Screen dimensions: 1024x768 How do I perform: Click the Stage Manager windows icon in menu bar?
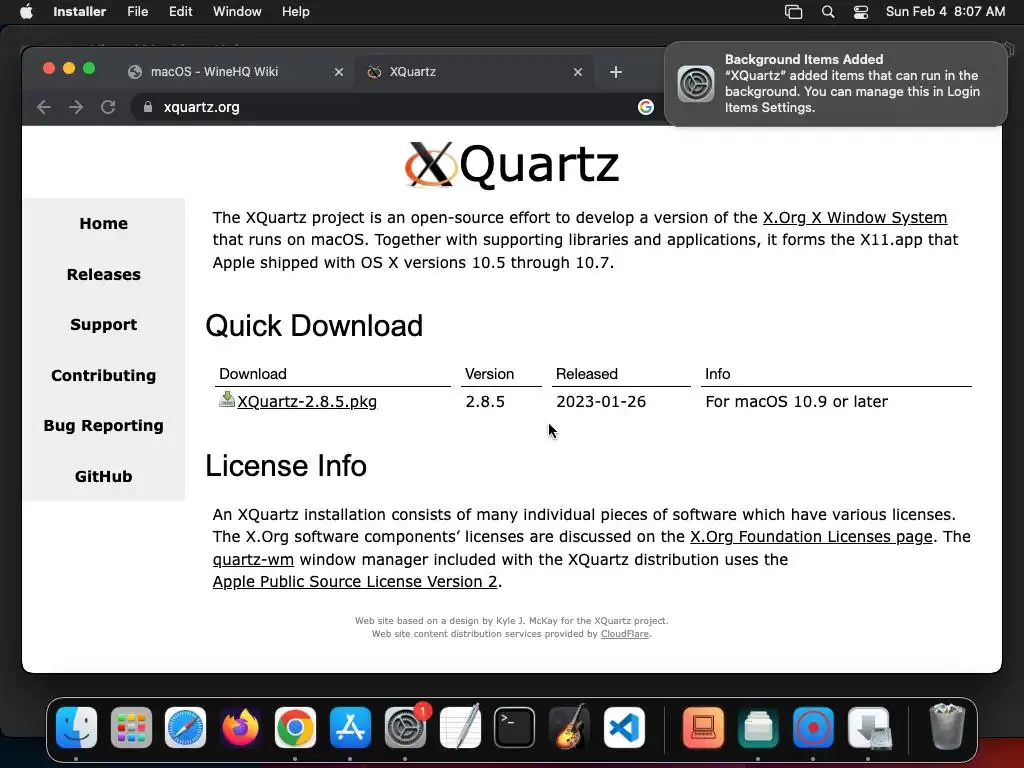[793, 12]
